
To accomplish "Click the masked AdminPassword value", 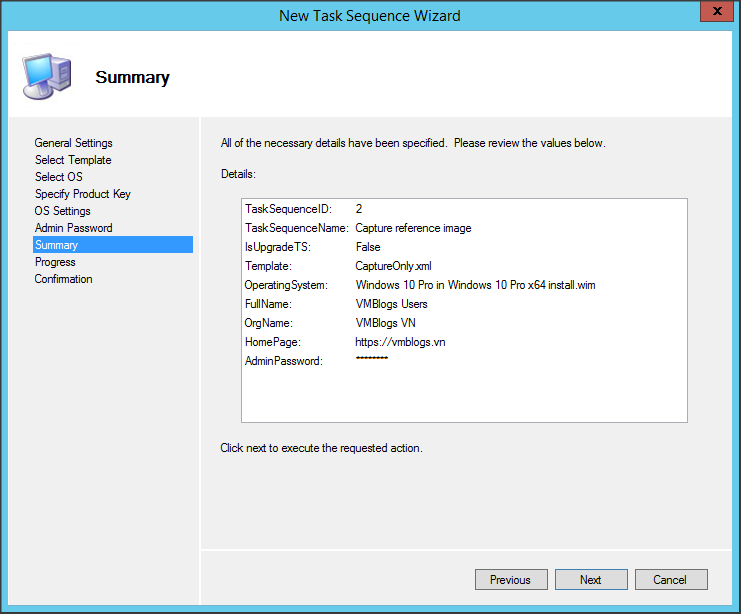I will pyautogui.click(x=371, y=359).
